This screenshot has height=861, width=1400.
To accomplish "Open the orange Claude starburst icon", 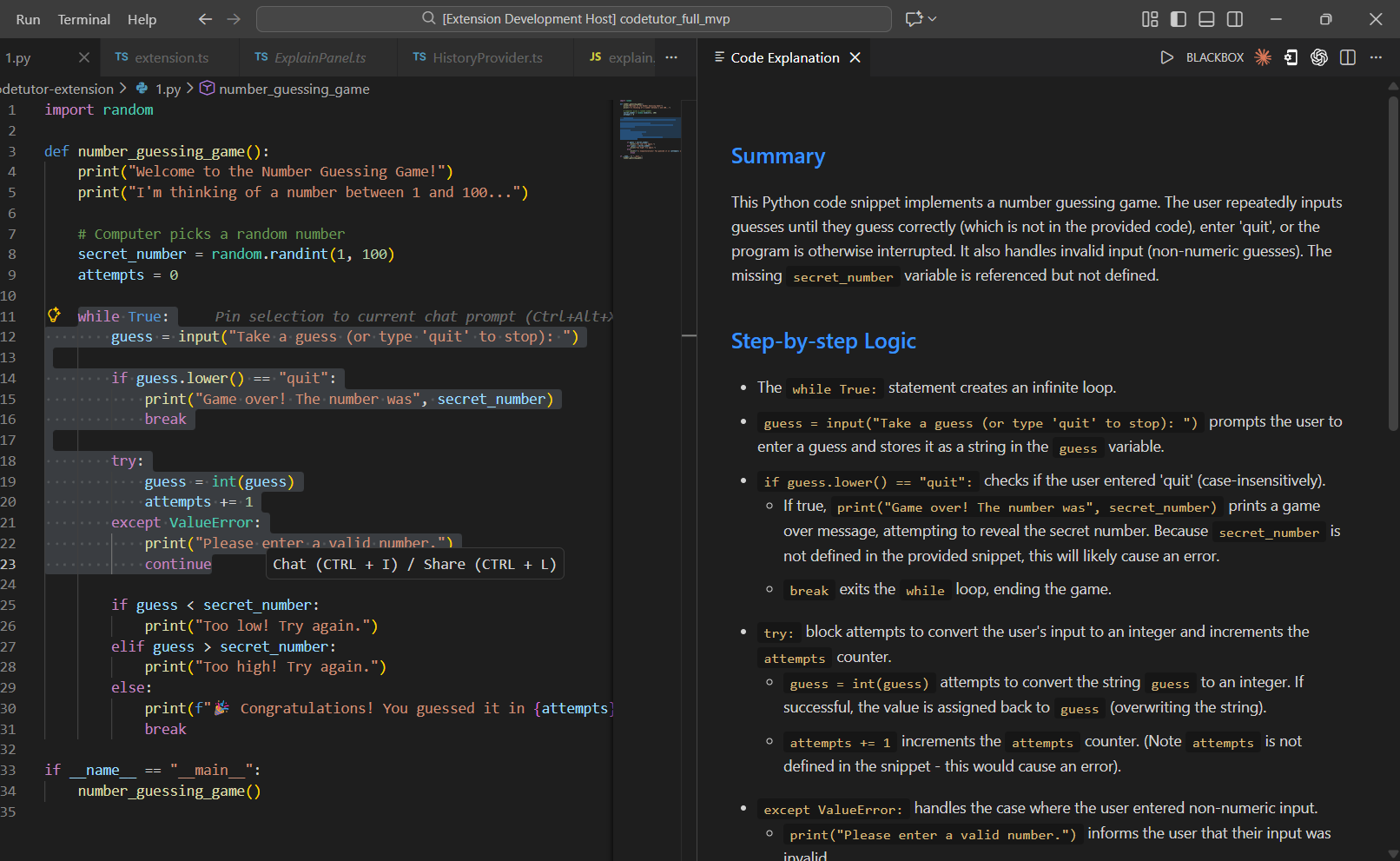I will coord(1263,57).
